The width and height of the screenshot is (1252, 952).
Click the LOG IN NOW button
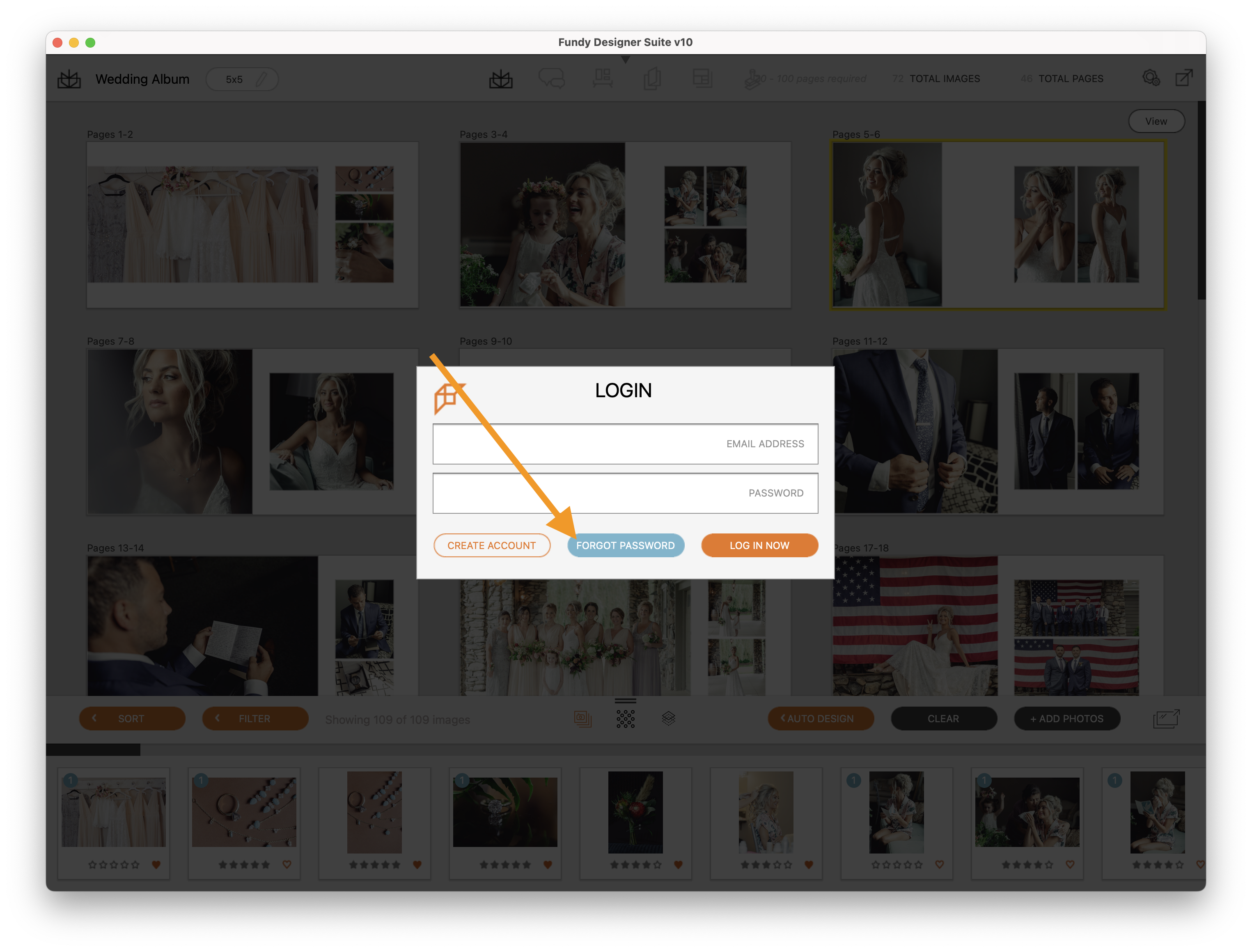759,545
